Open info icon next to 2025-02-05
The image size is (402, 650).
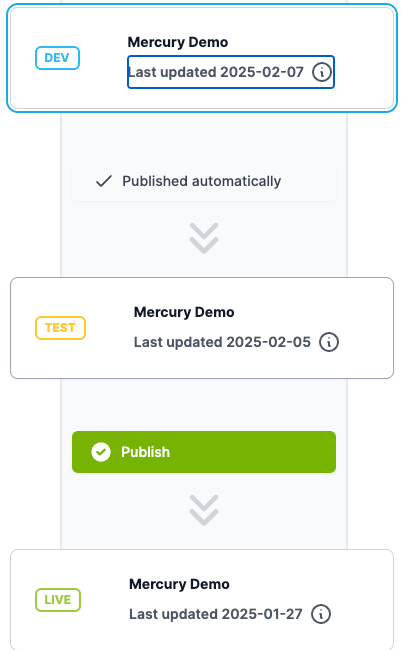(329, 342)
